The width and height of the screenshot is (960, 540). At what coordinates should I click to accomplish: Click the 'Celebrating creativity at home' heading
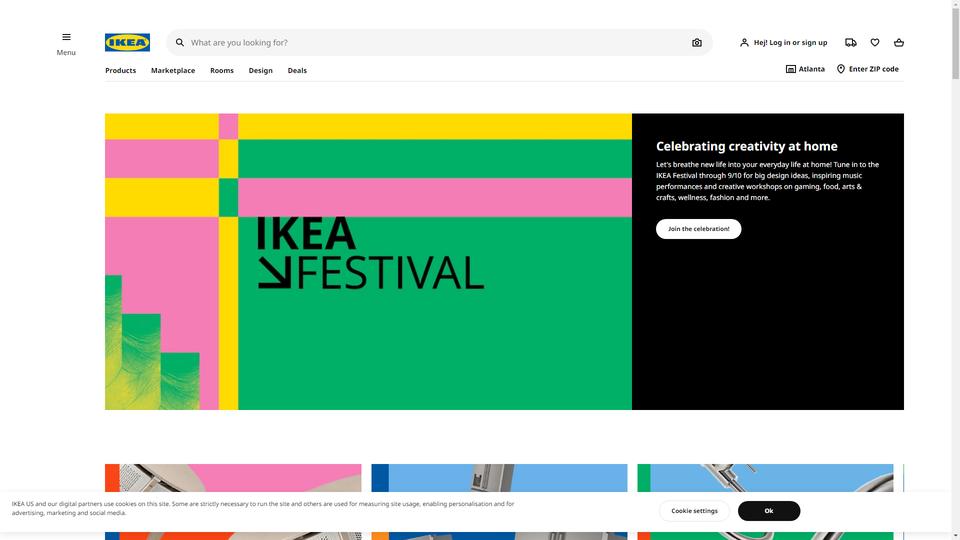coord(746,146)
